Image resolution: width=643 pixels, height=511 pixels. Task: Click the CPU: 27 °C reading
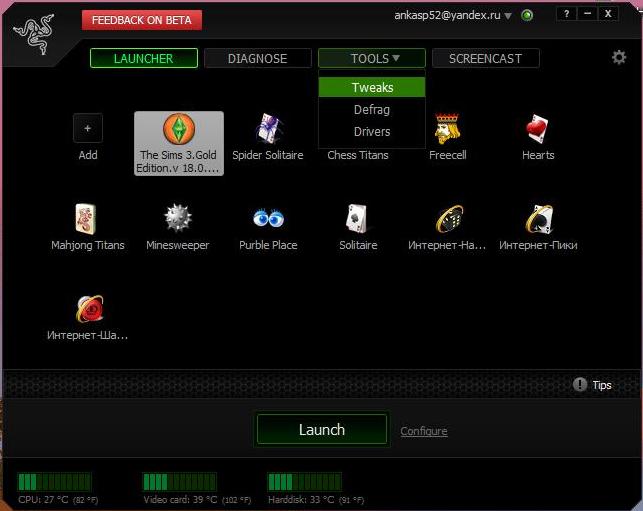pos(58,500)
